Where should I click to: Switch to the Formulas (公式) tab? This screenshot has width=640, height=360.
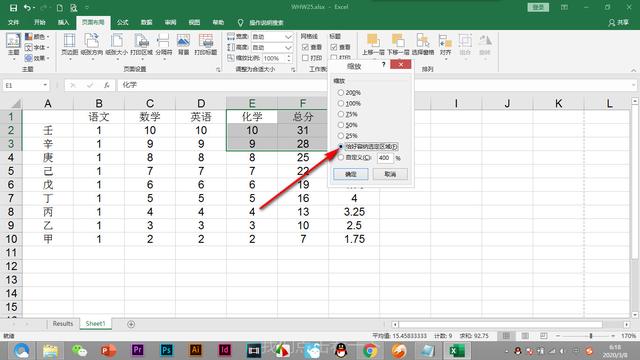tap(122, 22)
